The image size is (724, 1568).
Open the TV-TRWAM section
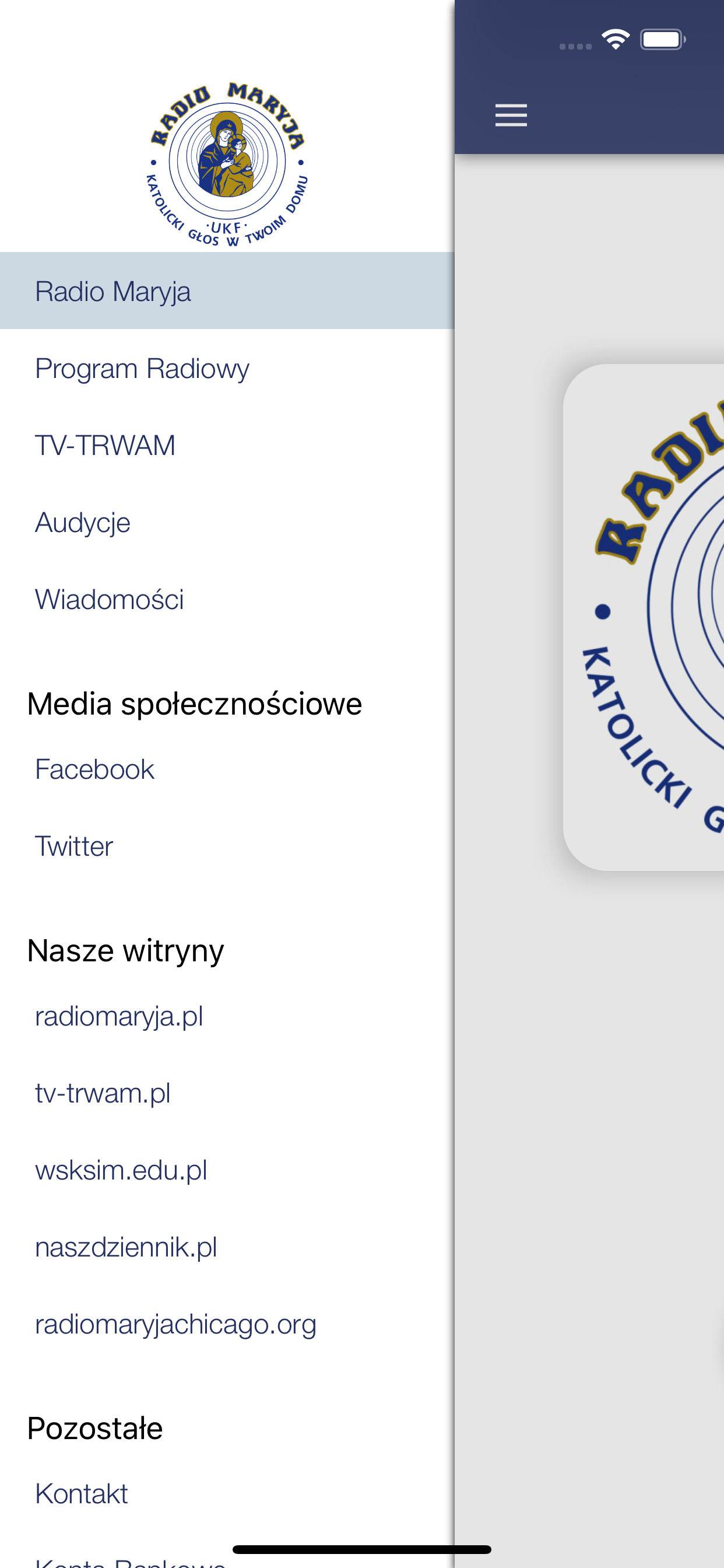227,445
